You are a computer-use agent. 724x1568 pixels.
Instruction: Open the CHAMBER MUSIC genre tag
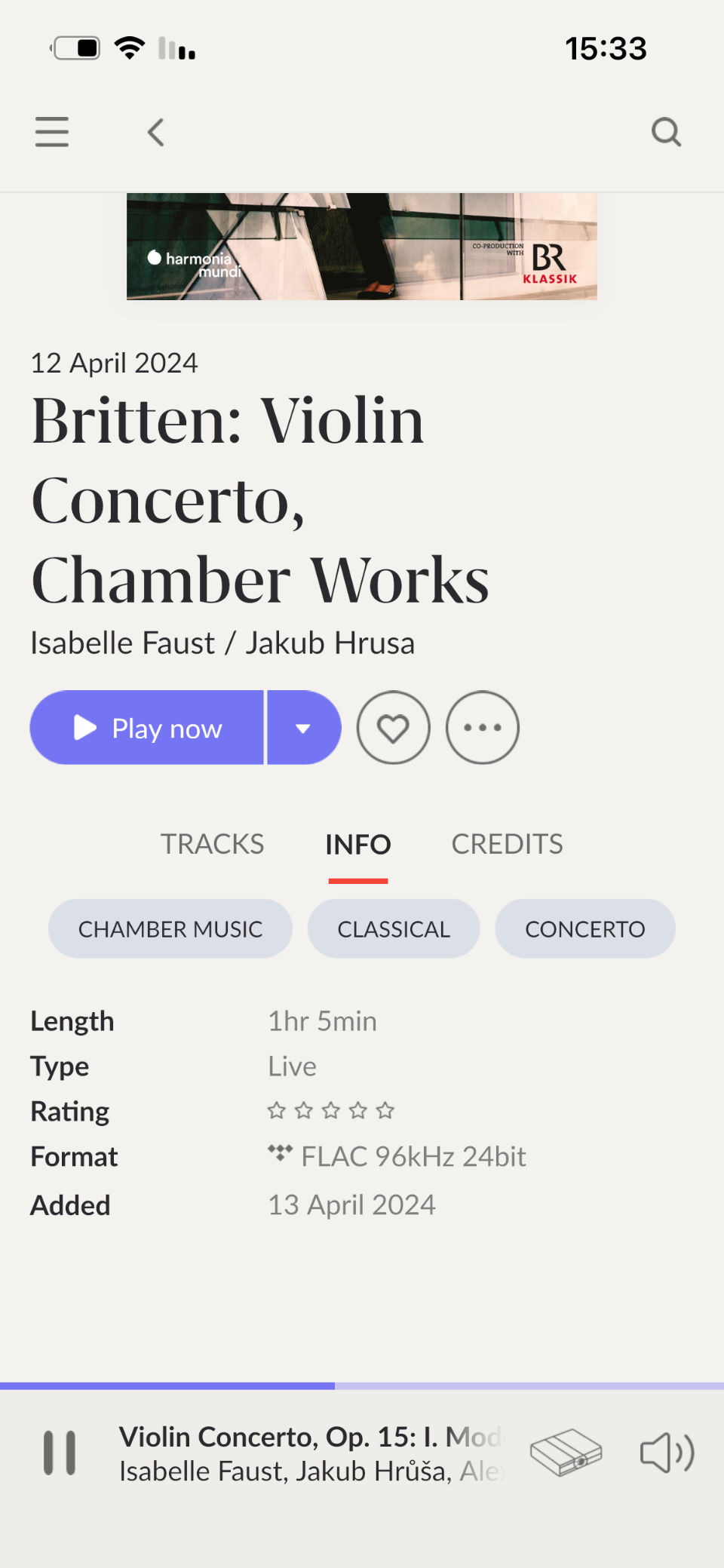170,928
